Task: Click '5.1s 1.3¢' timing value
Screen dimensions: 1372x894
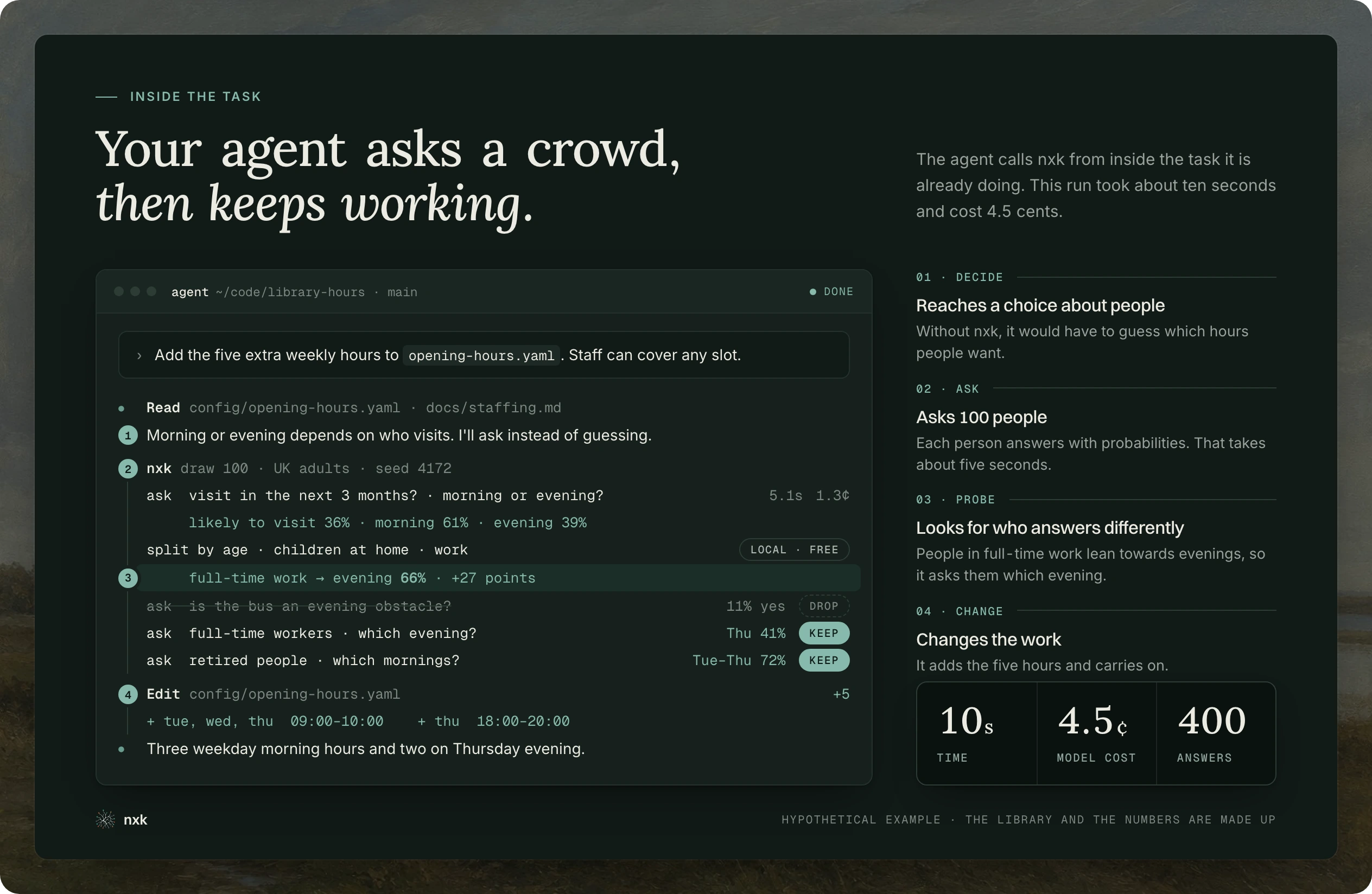Action: pyautogui.click(x=809, y=495)
